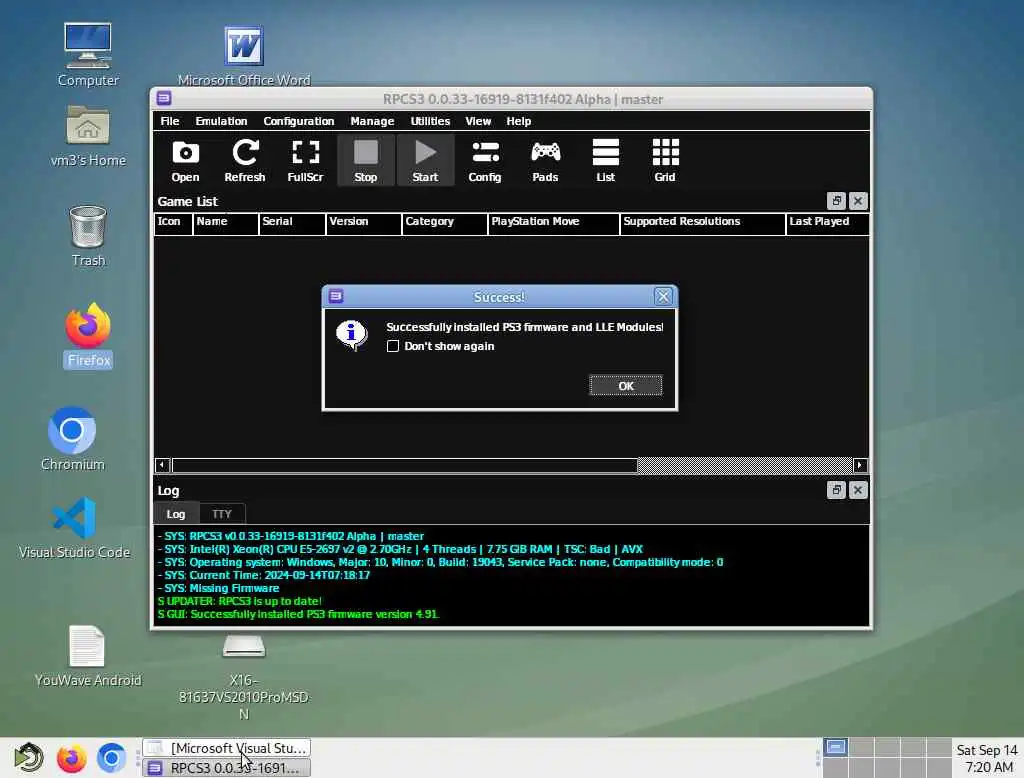
Task: Click the Refresh toolbar icon
Action: pyautogui.click(x=245, y=161)
